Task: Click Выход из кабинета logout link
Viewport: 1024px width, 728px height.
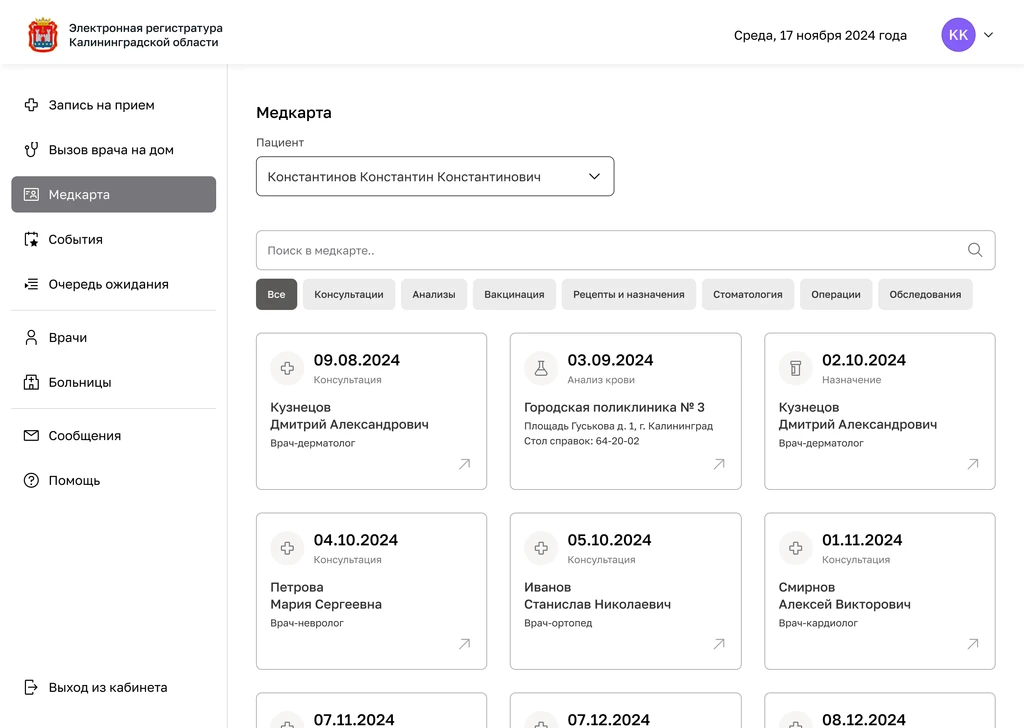Action: 107,687
